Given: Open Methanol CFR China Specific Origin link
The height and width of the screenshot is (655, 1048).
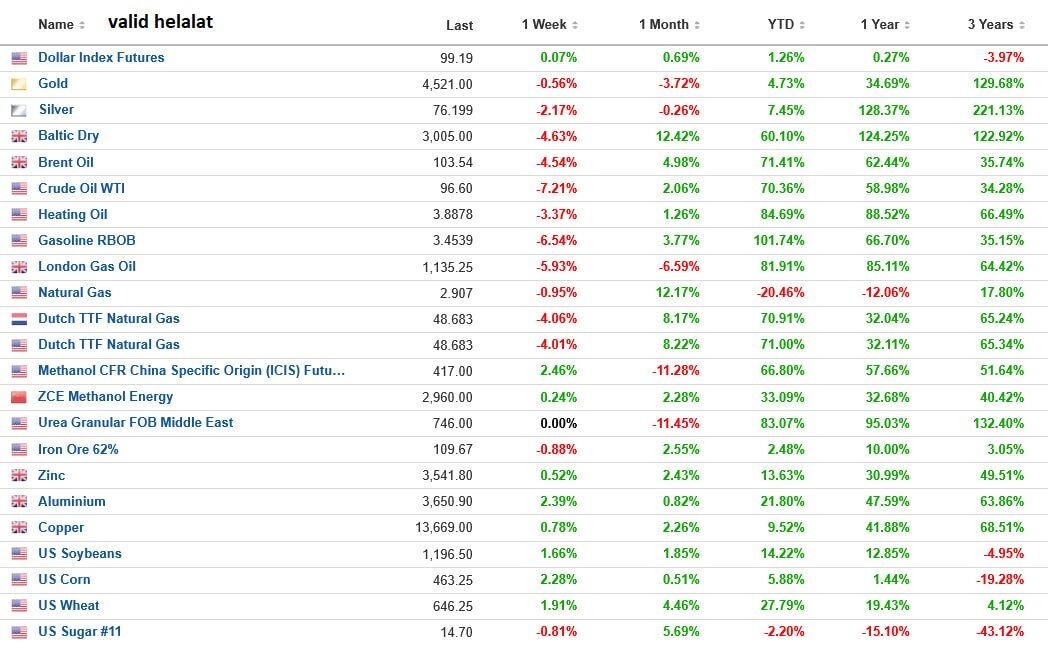Looking at the screenshot, I should pos(192,370).
